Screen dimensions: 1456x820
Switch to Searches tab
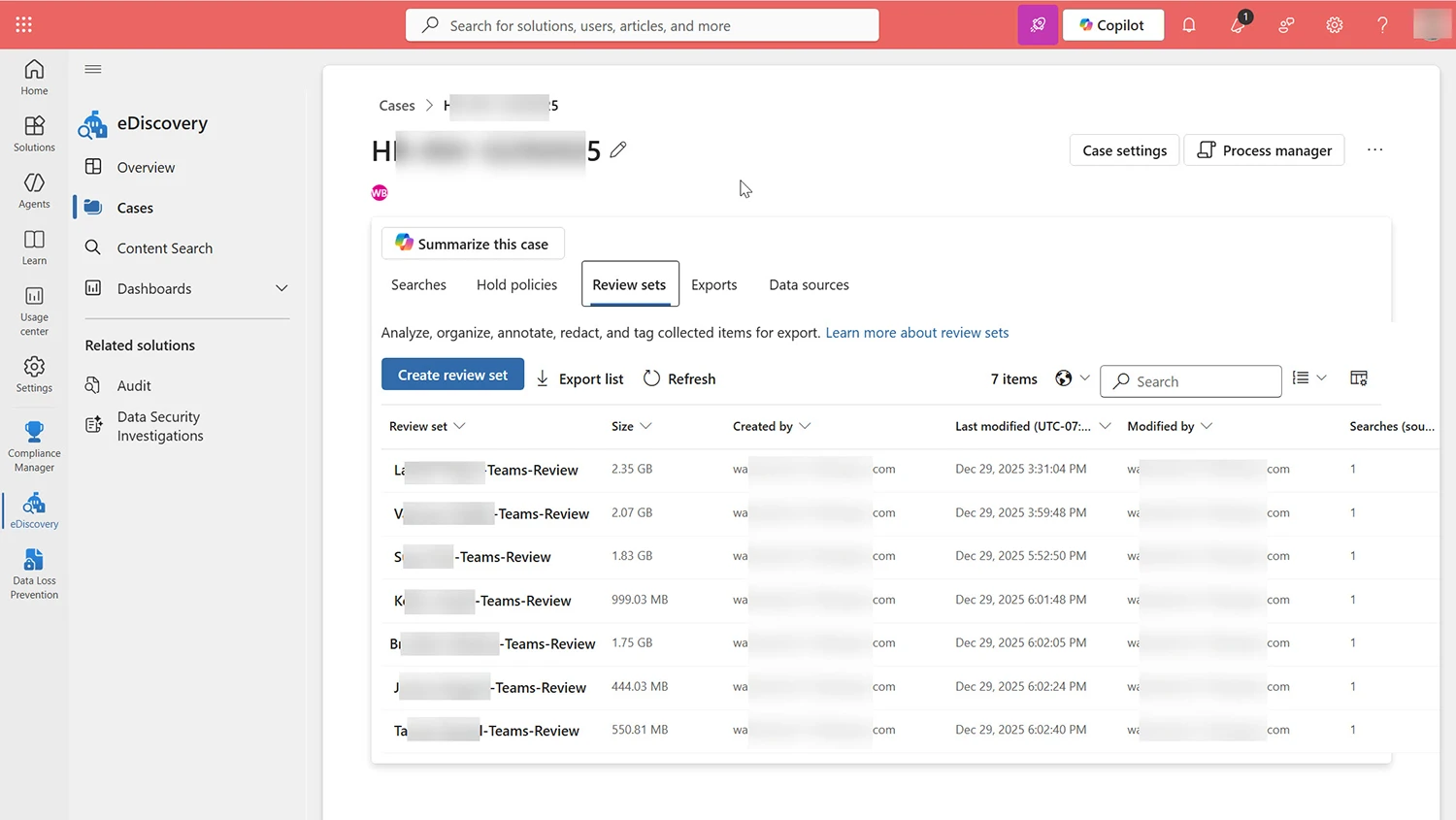click(x=418, y=284)
